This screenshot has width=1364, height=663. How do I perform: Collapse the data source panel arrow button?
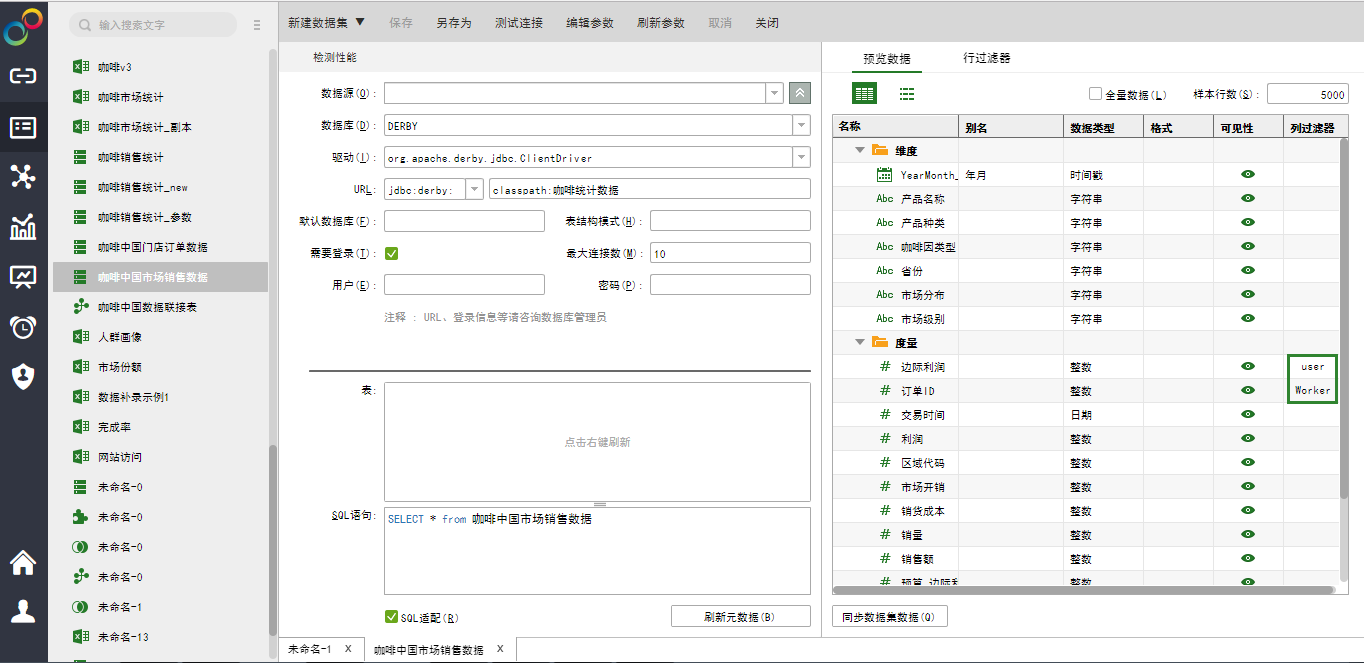[x=799, y=94]
